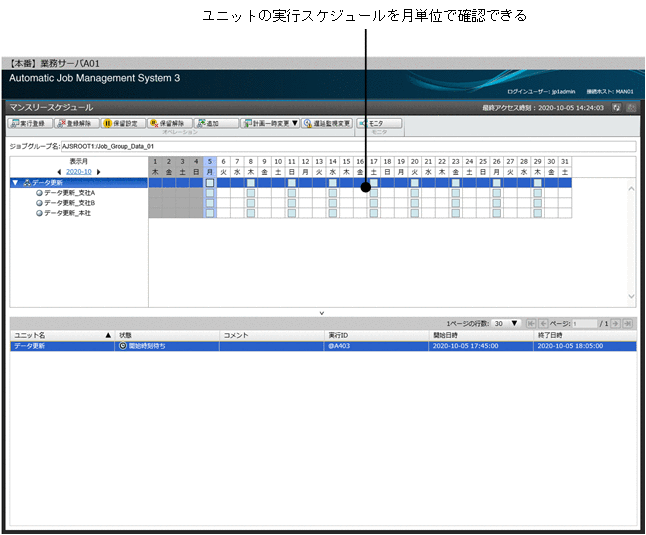Screen dimensions: 646x535
Task: Click the 追加 add button
Action: 215,123
